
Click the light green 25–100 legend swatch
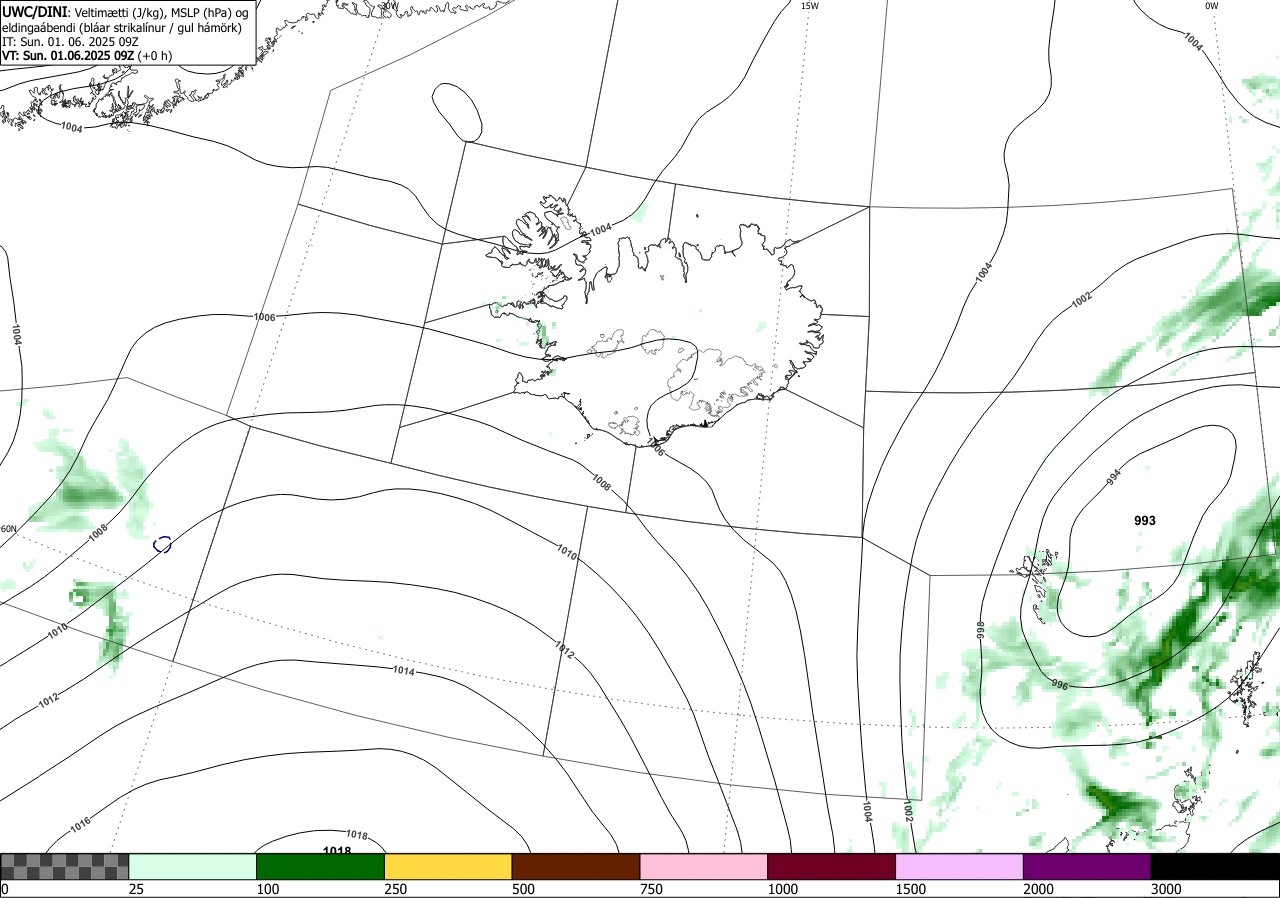pyautogui.click(x=193, y=866)
